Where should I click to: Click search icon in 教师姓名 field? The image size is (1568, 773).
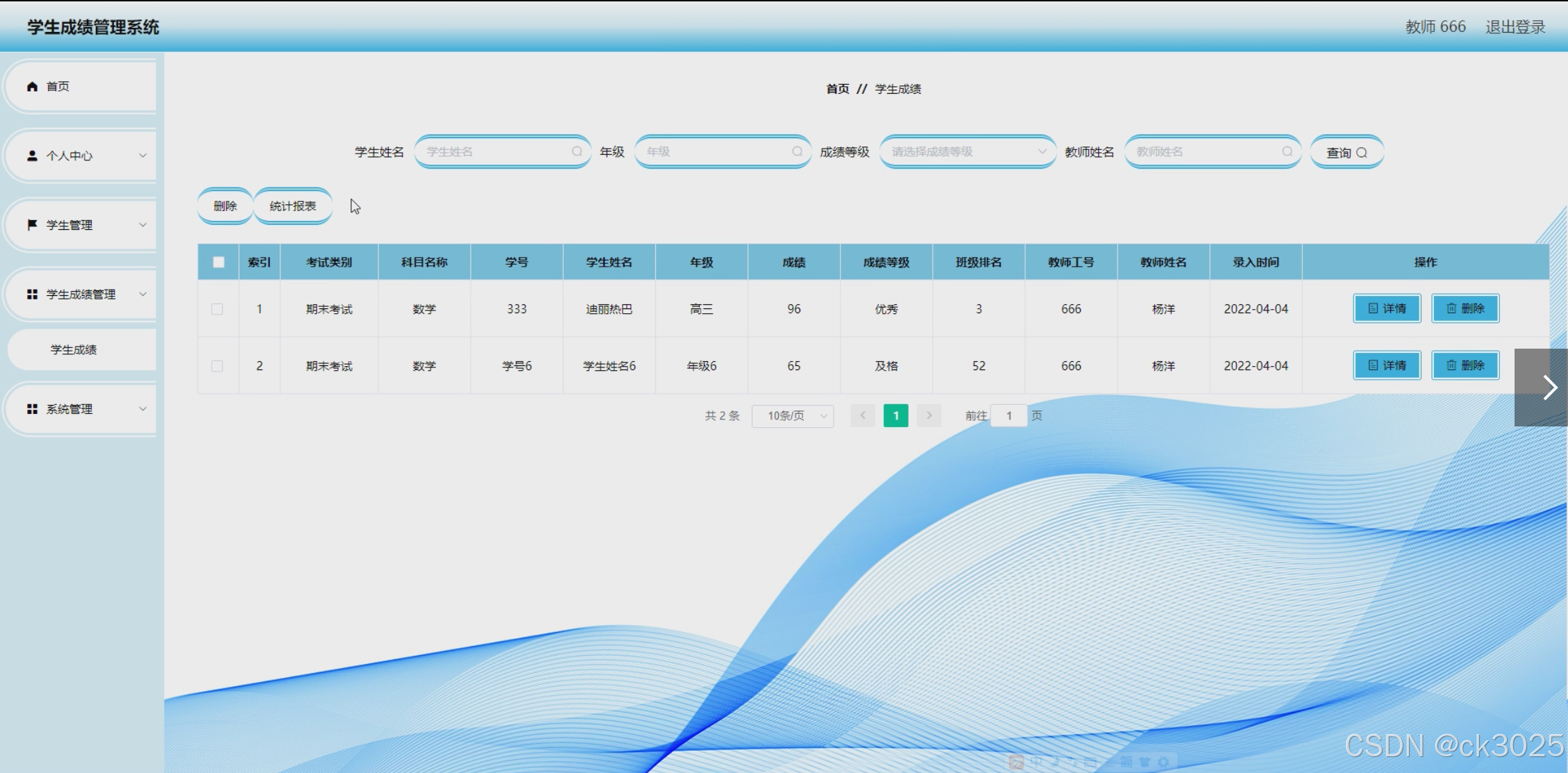[x=1287, y=151]
